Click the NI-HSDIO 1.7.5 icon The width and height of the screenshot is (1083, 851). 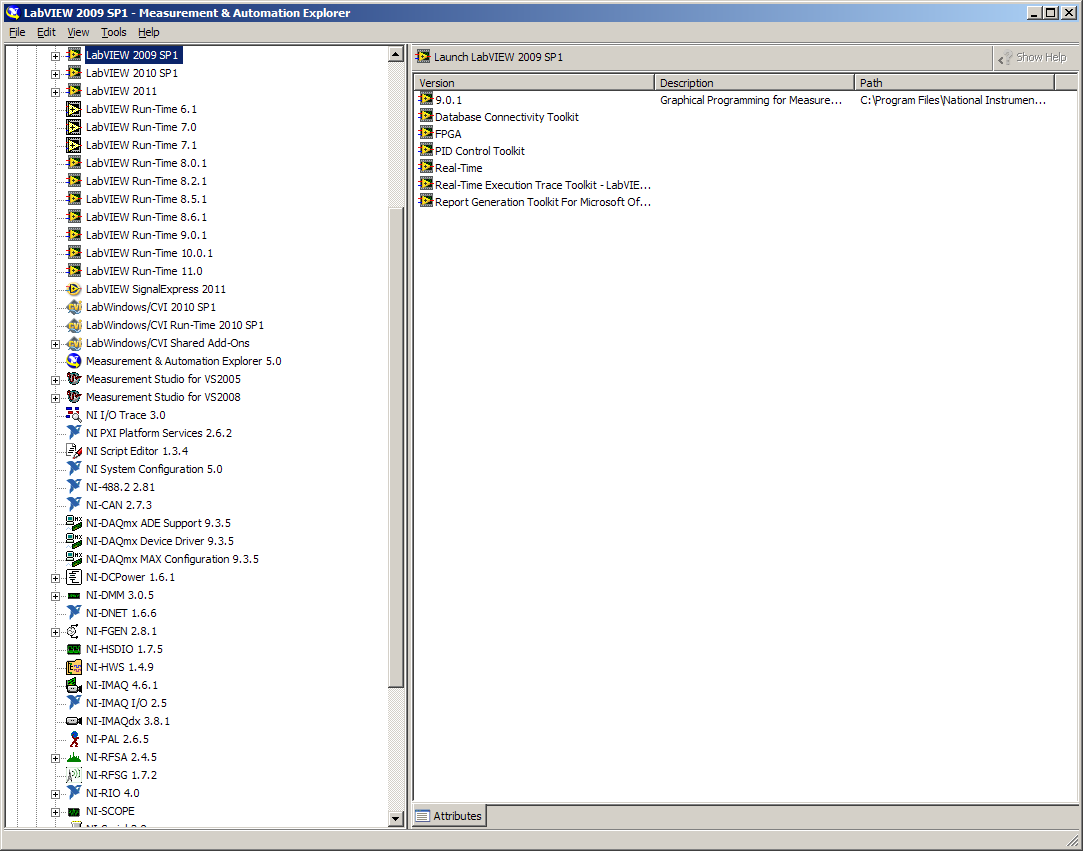(74, 649)
